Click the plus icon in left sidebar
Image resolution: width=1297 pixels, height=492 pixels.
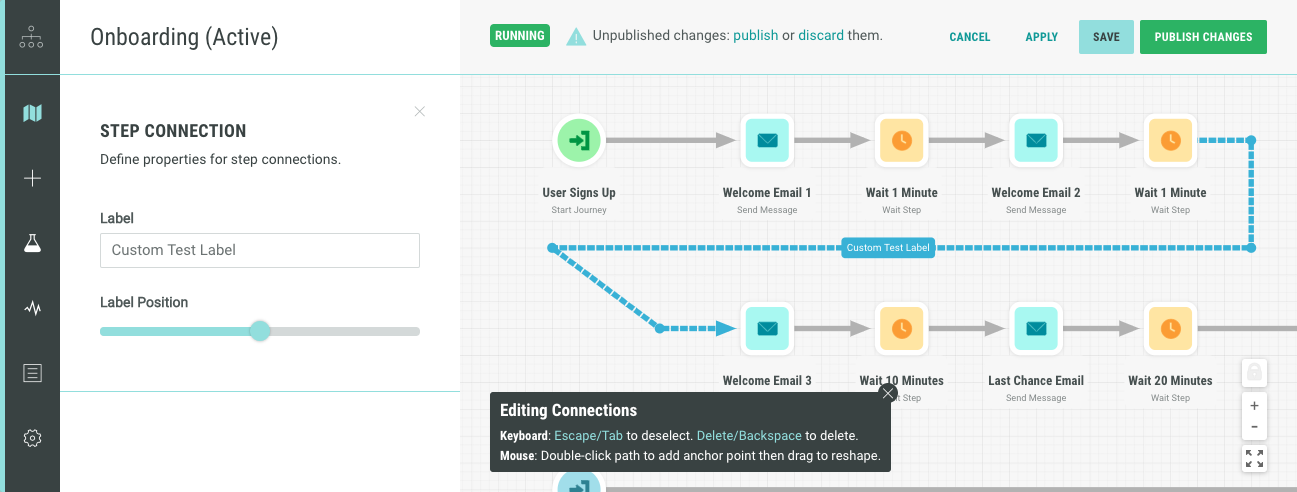(32, 178)
